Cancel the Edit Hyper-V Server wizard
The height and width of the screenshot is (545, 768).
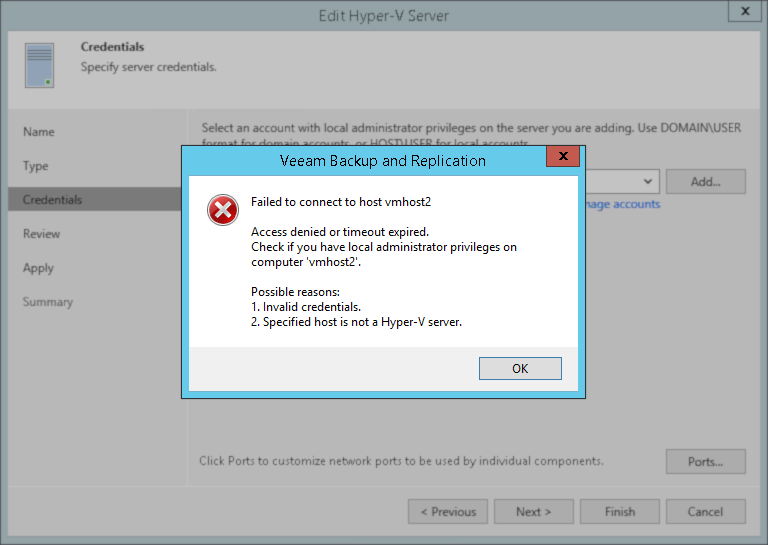(705, 512)
